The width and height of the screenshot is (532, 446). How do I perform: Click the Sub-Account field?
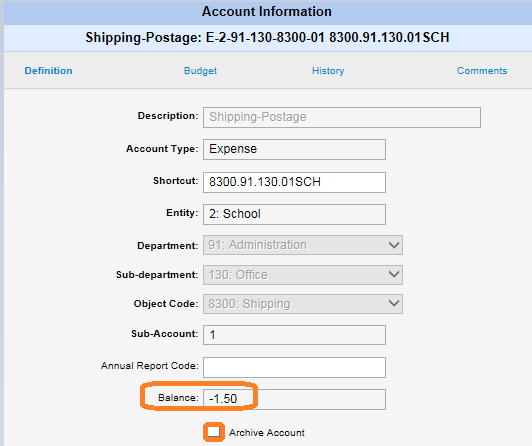(294, 335)
